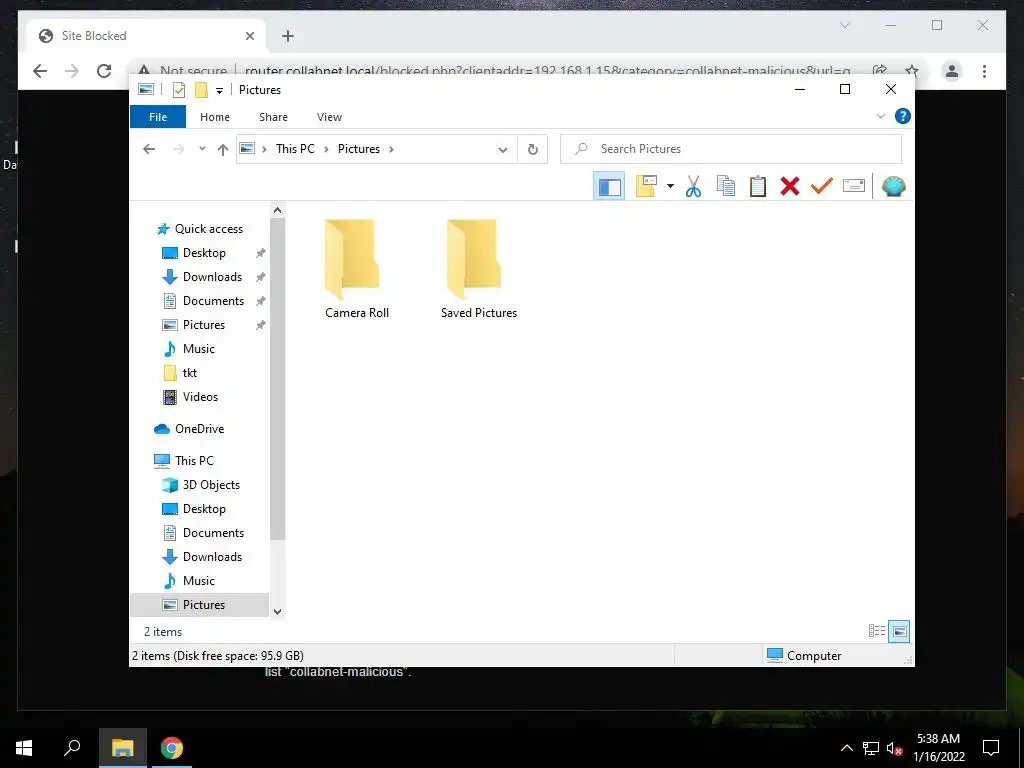1024x768 pixels.
Task: Click the Email envelope toolbar icon
Action: point(854,187)
